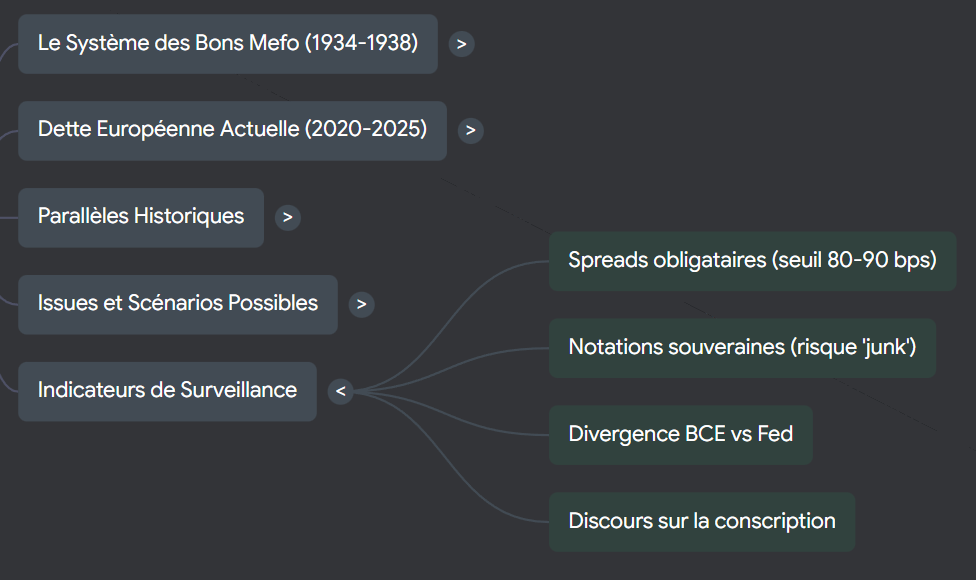This screenshot has height=580, width=976.
Task: Select Le Système des Bons Mefo node
Action: pyautogui.click(x=228, y=44)
